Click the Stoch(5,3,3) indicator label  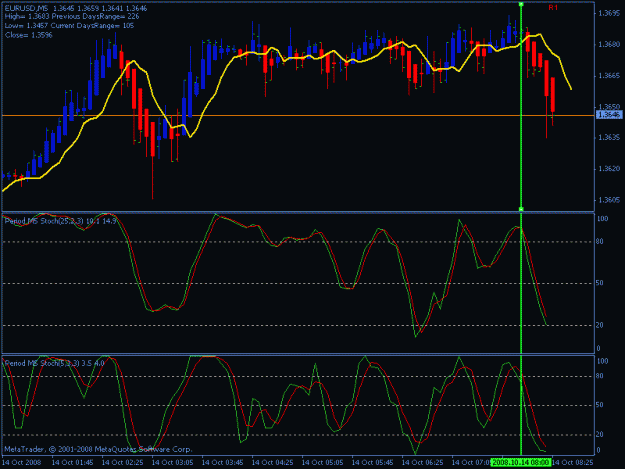pos(55,363)
